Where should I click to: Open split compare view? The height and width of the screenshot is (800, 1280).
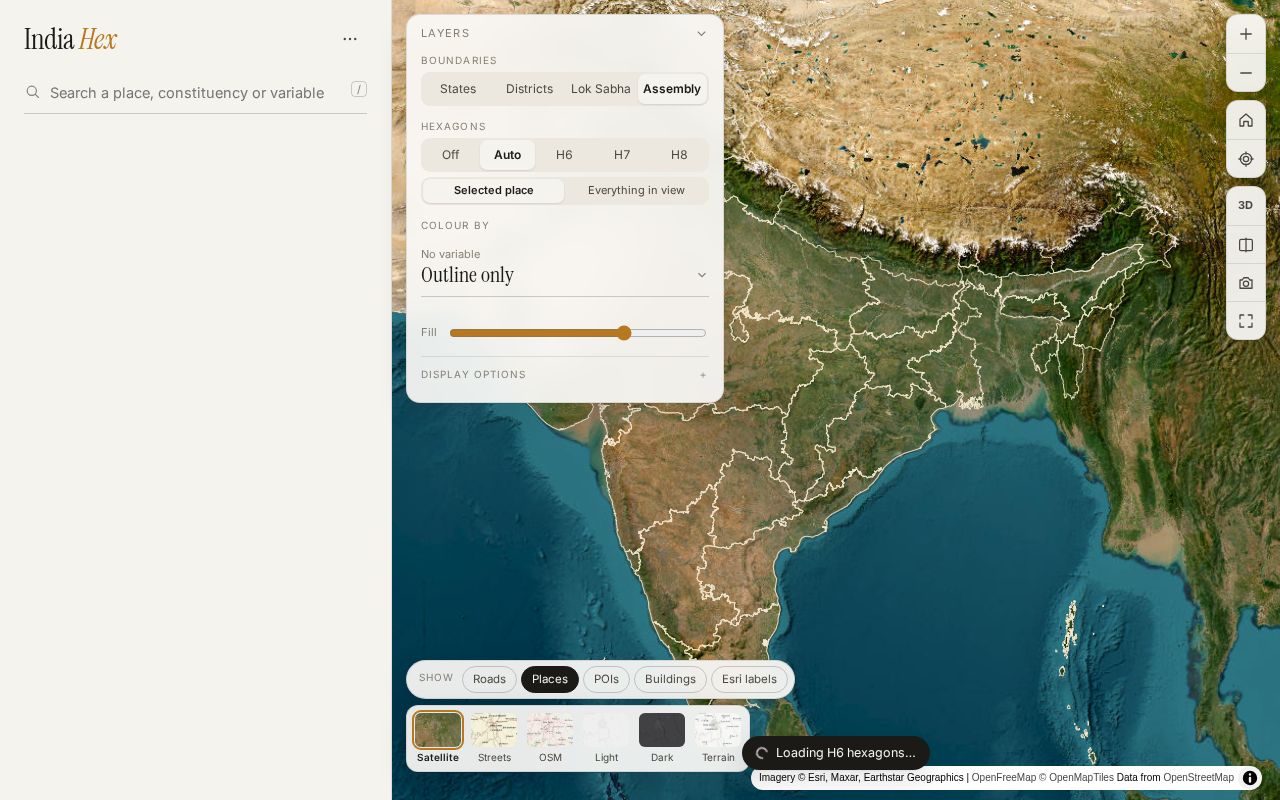[1246, 245]
